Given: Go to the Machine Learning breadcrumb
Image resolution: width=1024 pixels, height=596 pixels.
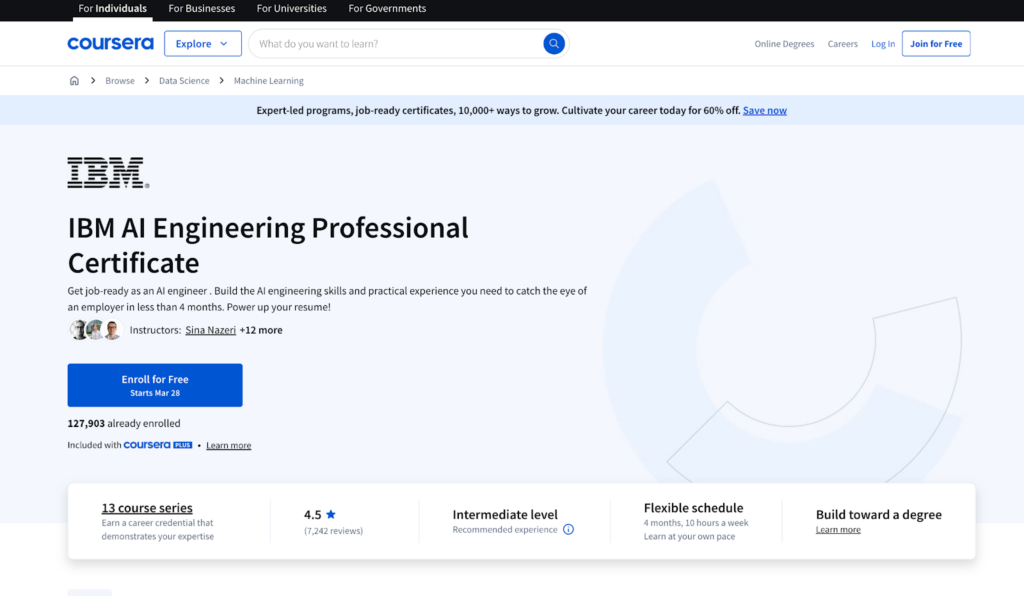Looking at the screenshot, I should (x=268, y=80).
